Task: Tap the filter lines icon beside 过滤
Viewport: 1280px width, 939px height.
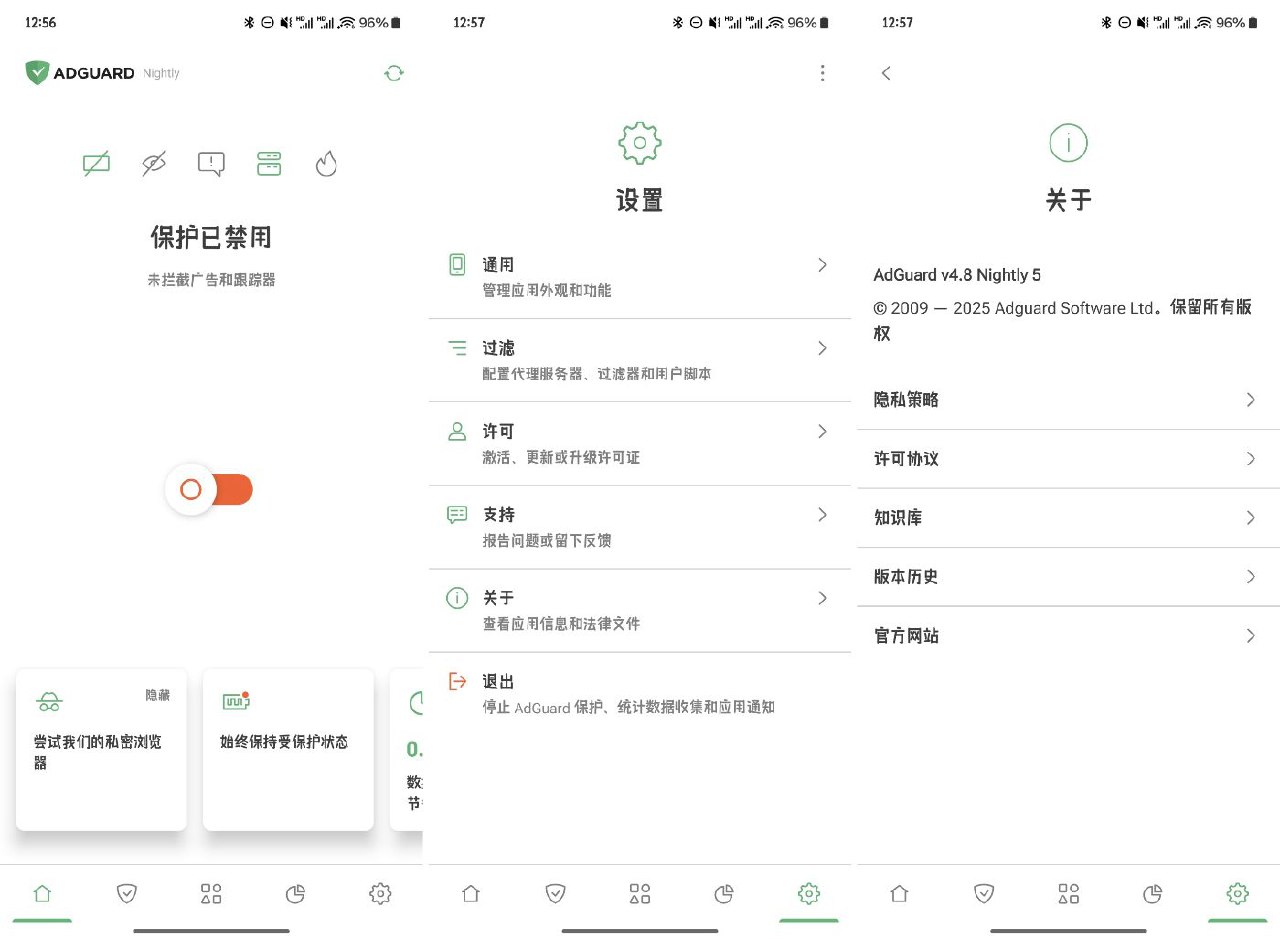Action: tap(457, 348)
